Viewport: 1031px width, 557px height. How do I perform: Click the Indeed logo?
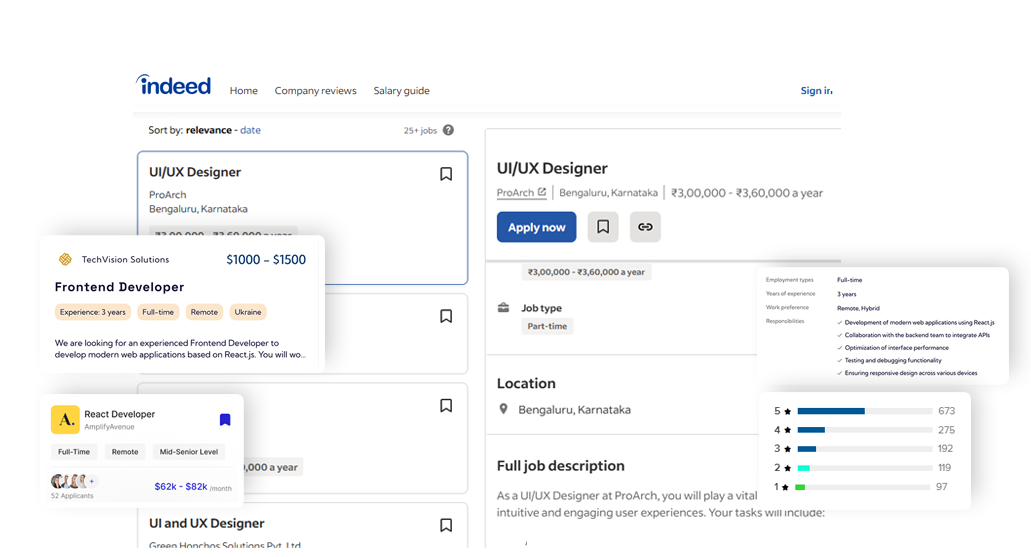[174, 86]
